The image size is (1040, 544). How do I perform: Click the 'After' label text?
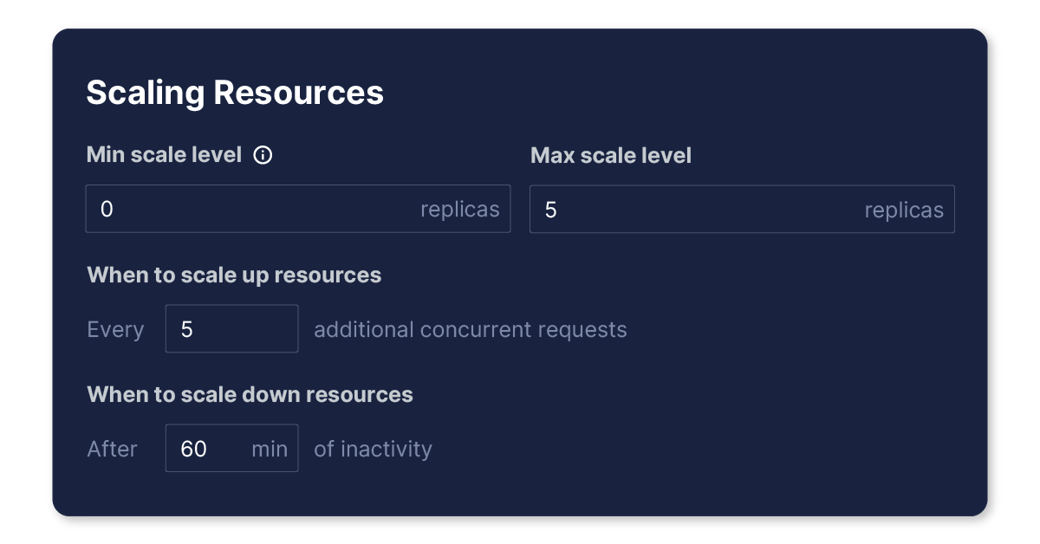point(112,449)
